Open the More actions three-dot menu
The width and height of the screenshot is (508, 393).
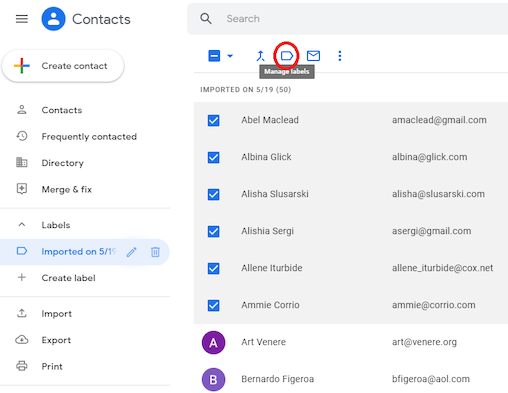coord(340,56)
